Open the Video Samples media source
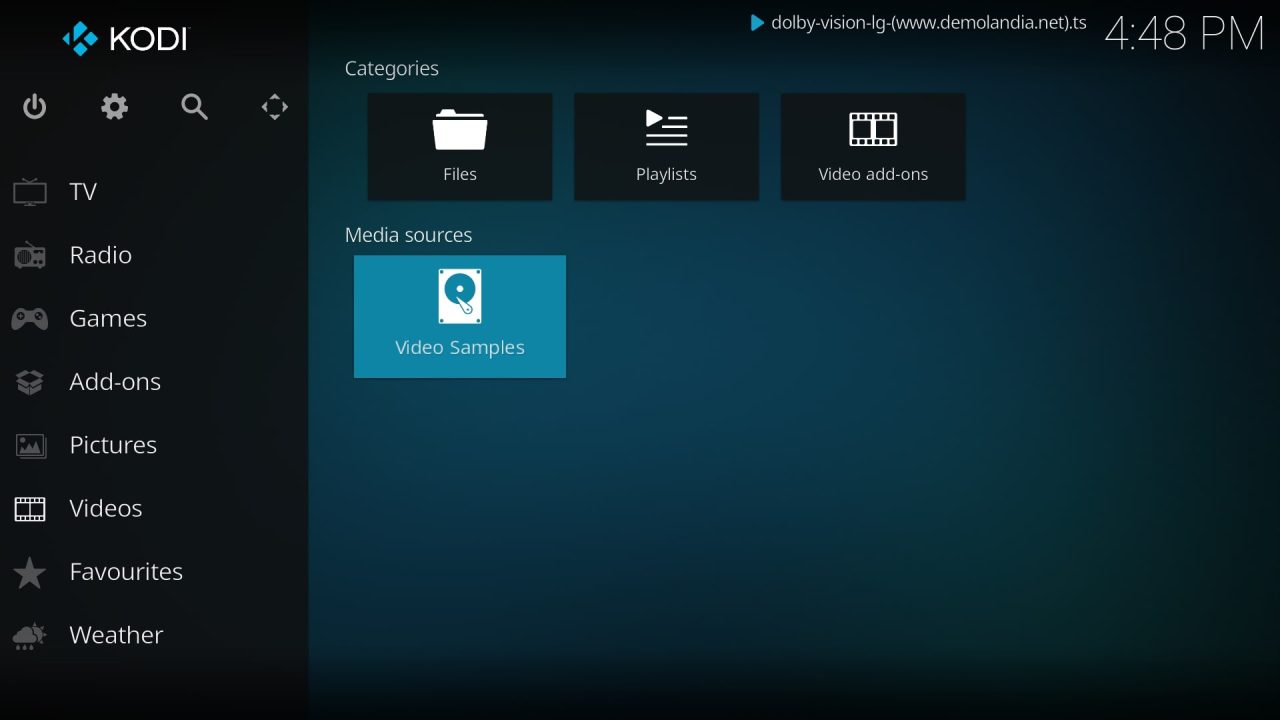Screen dimensions: 1280x720 459,316
